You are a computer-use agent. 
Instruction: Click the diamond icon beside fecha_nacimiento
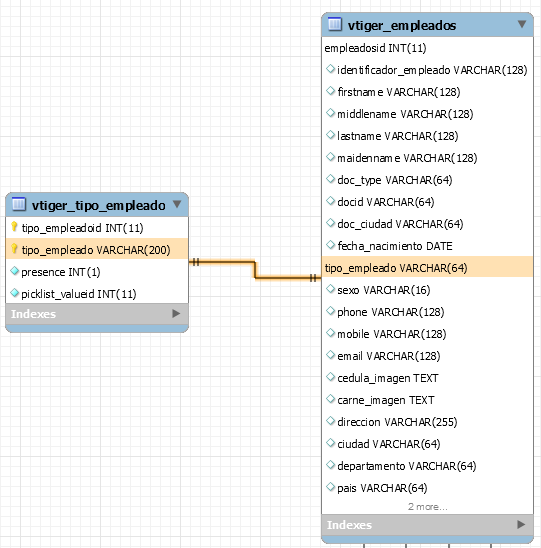pyautogui.click(x=330, y=245)
